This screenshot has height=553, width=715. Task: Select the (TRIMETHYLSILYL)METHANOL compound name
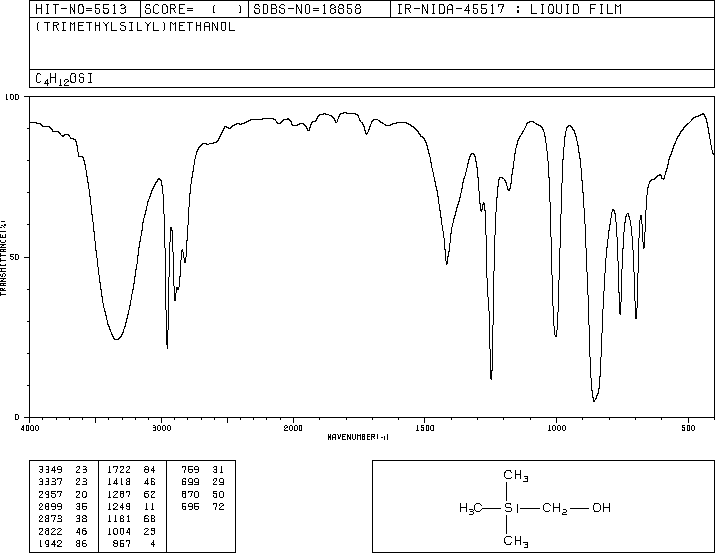pyautogui.click(x=135, y=26)
